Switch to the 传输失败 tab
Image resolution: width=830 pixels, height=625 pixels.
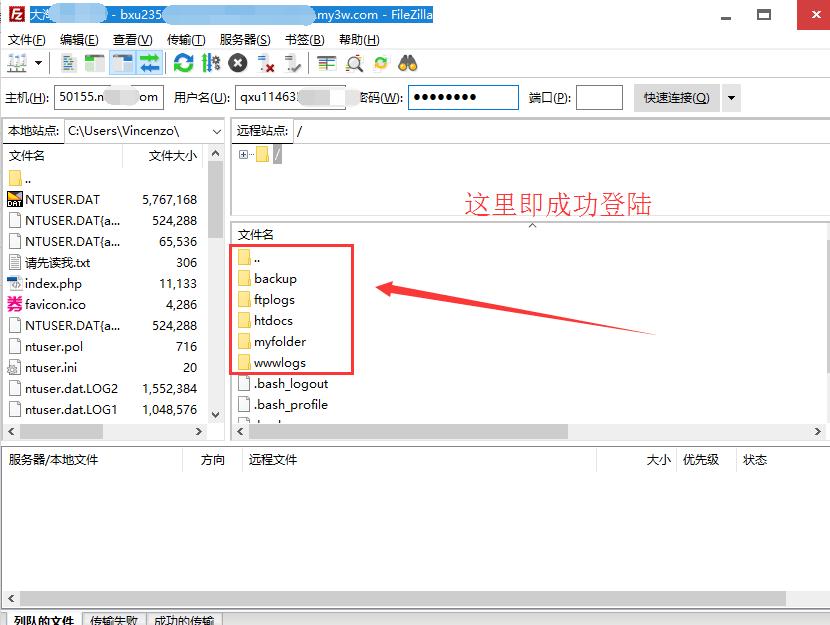pyautogui.click(x=113, y=620)
